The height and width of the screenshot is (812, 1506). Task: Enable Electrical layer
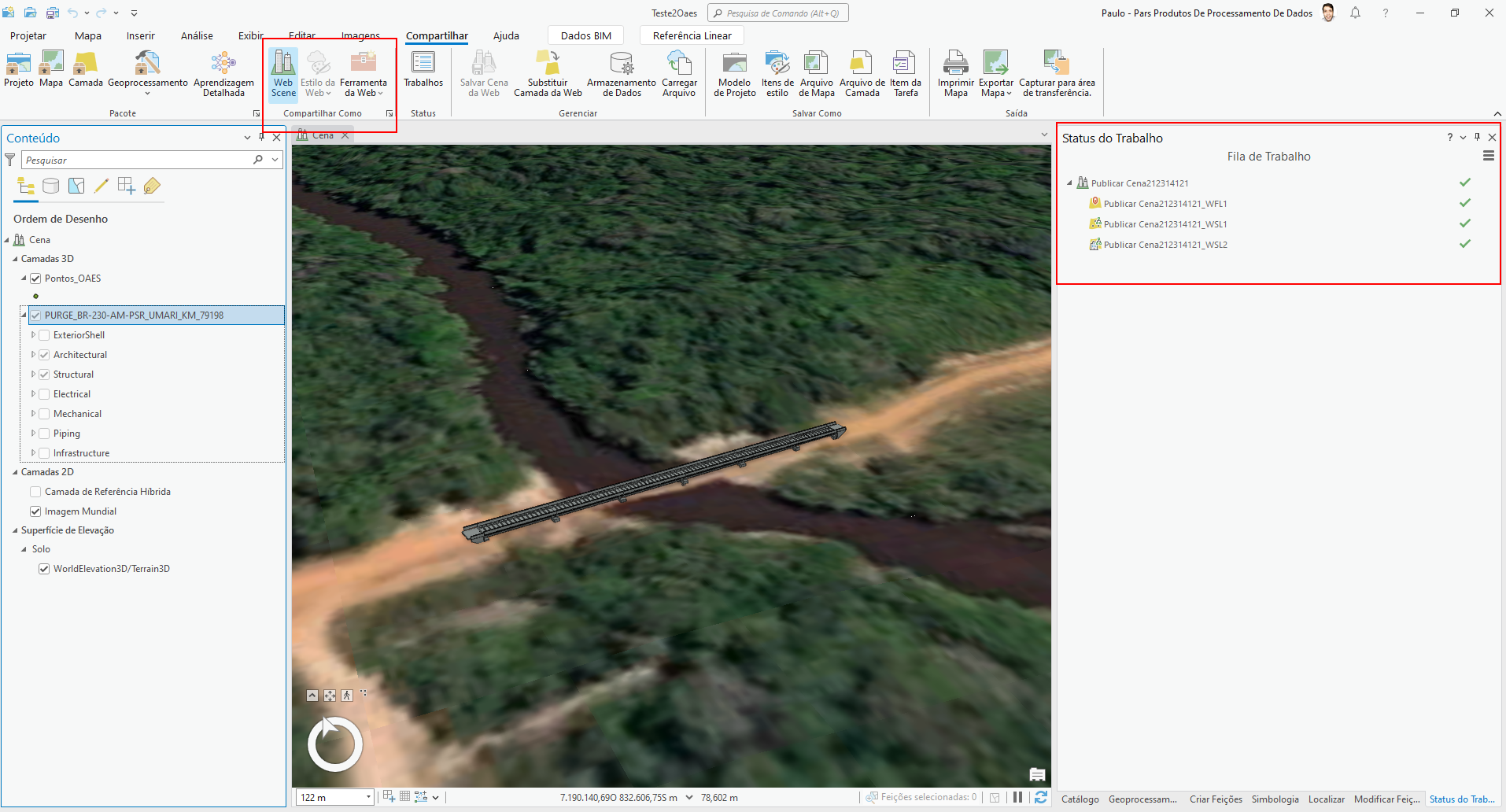[x=44, y=394]
